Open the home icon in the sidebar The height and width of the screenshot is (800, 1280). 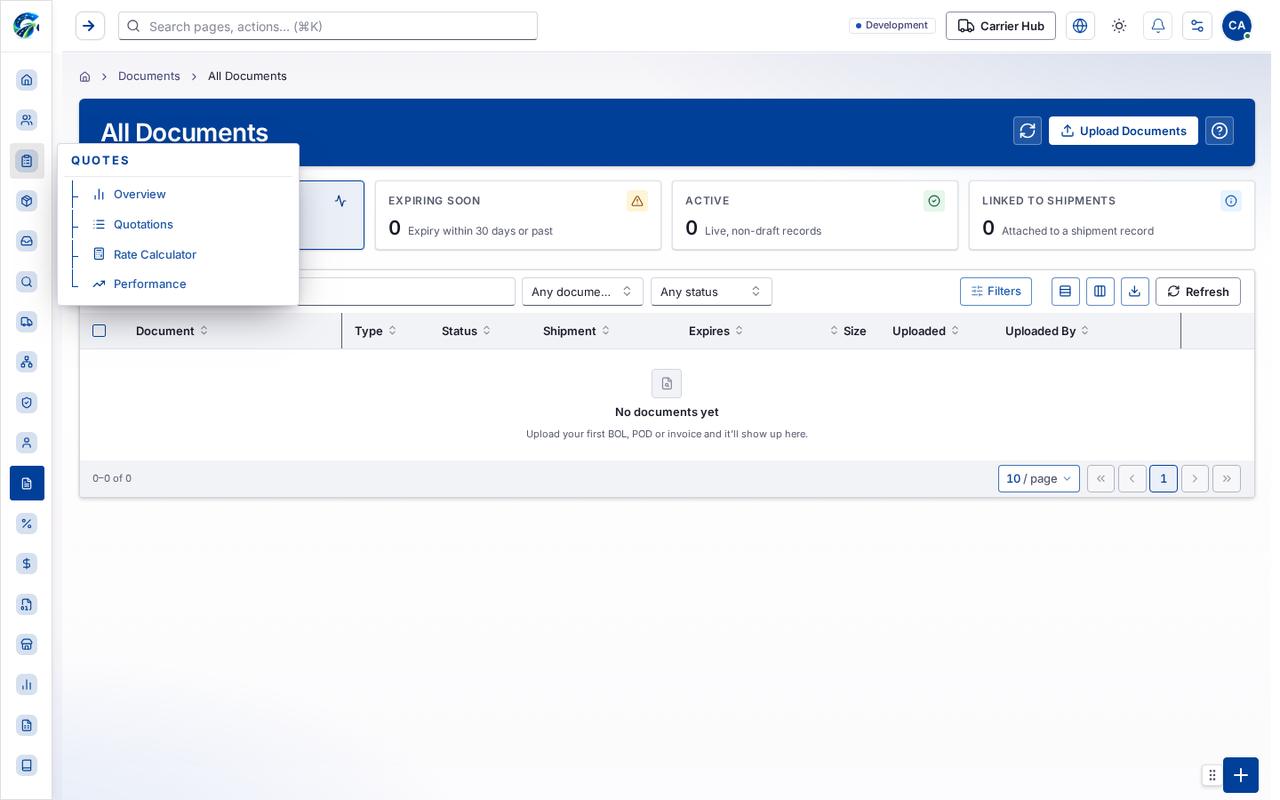coord(27,80)
